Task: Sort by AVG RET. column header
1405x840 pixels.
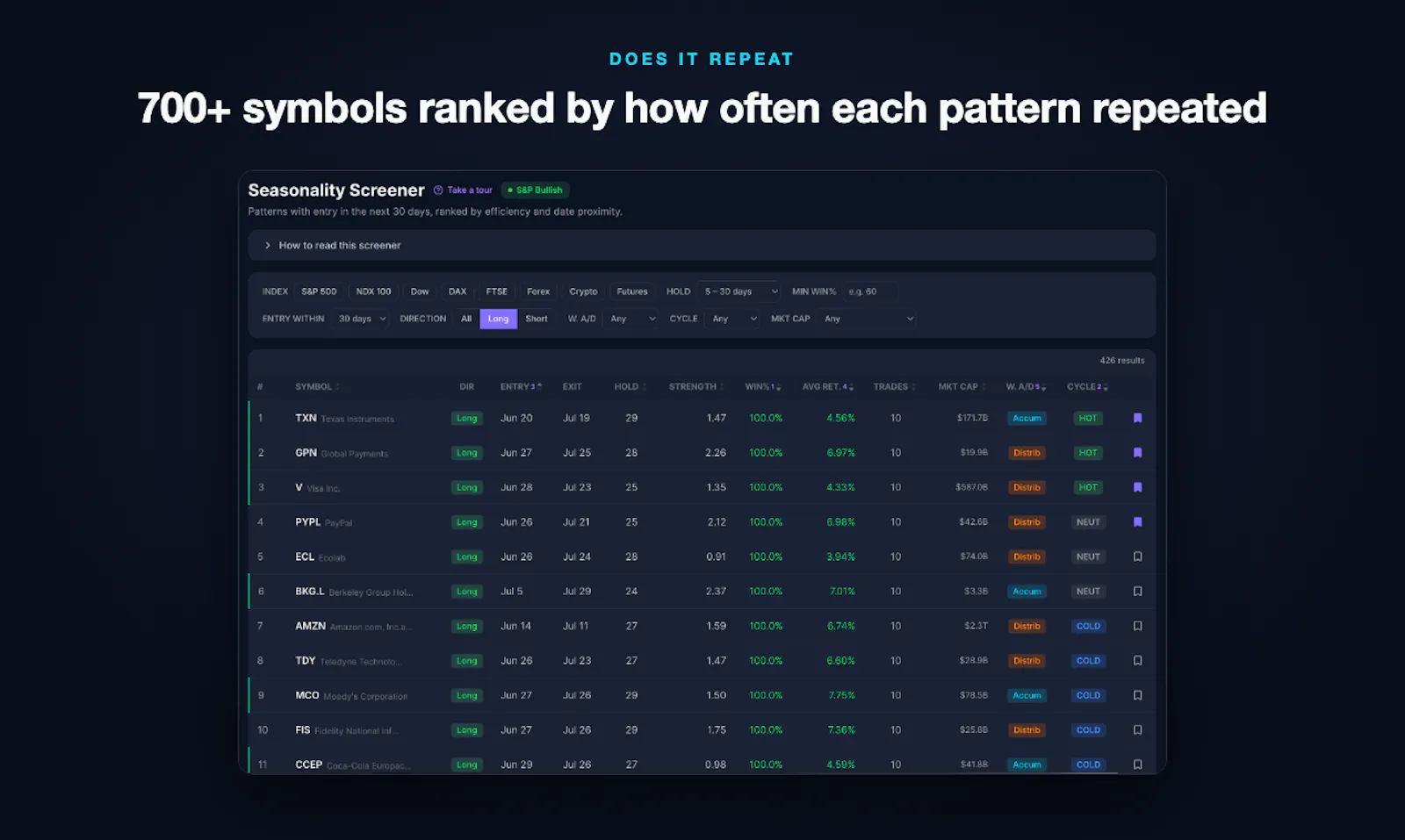Action: click(x=827, y=387)
